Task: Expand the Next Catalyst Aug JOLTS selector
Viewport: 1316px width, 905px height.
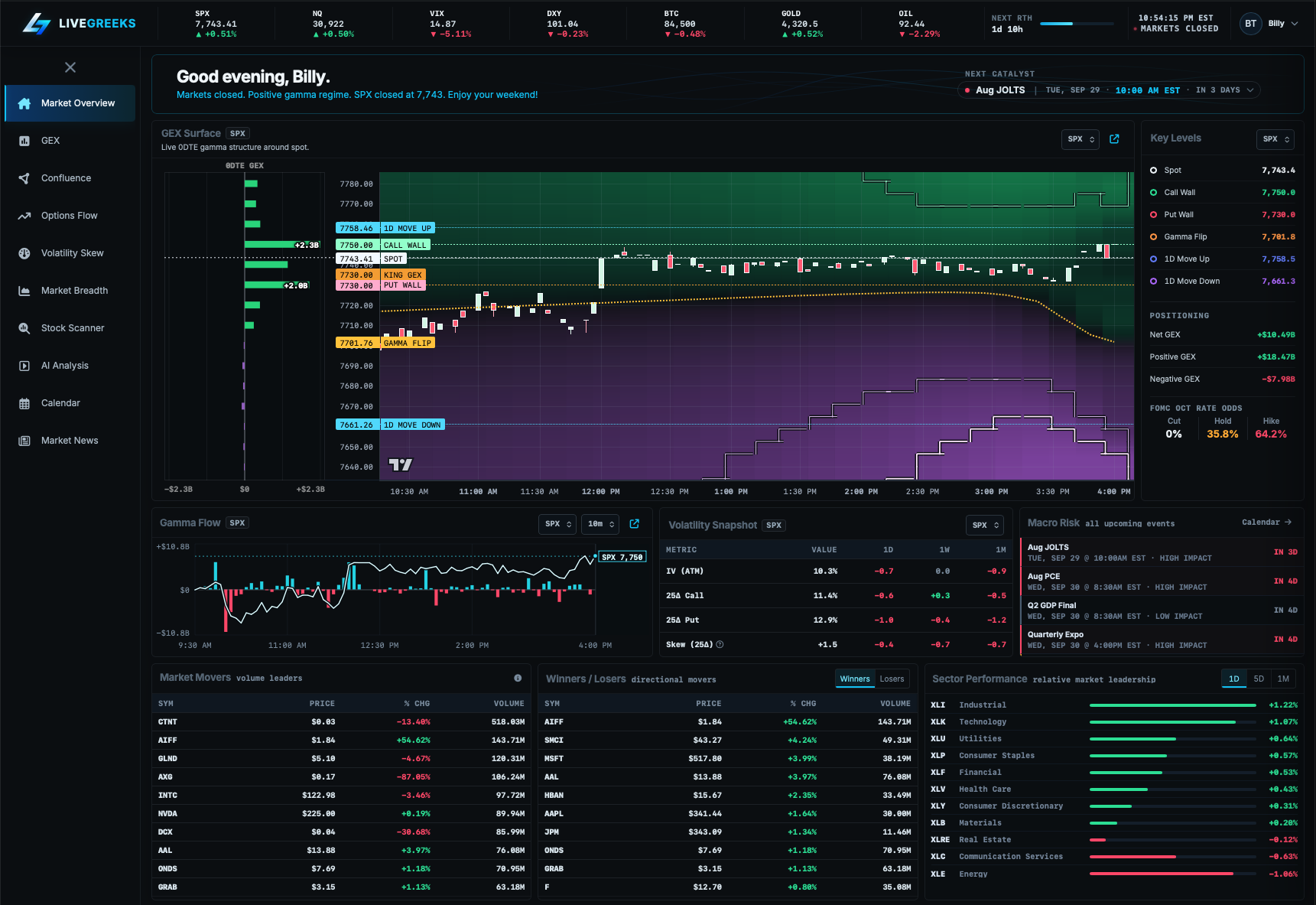Action: pos(1109,90)
